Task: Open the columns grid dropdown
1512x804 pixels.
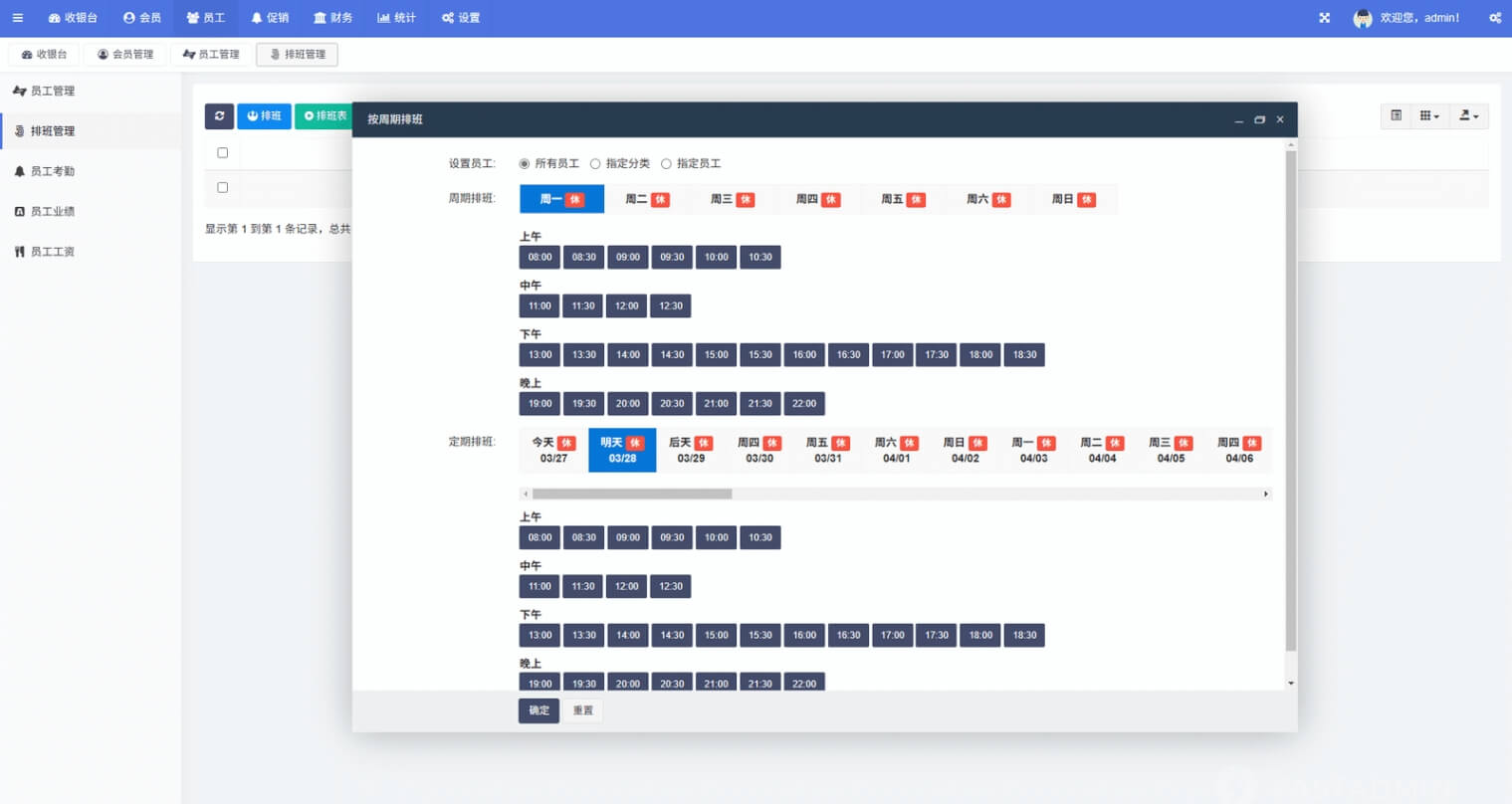Action: pyautogui.click(x=1429, y=116)
